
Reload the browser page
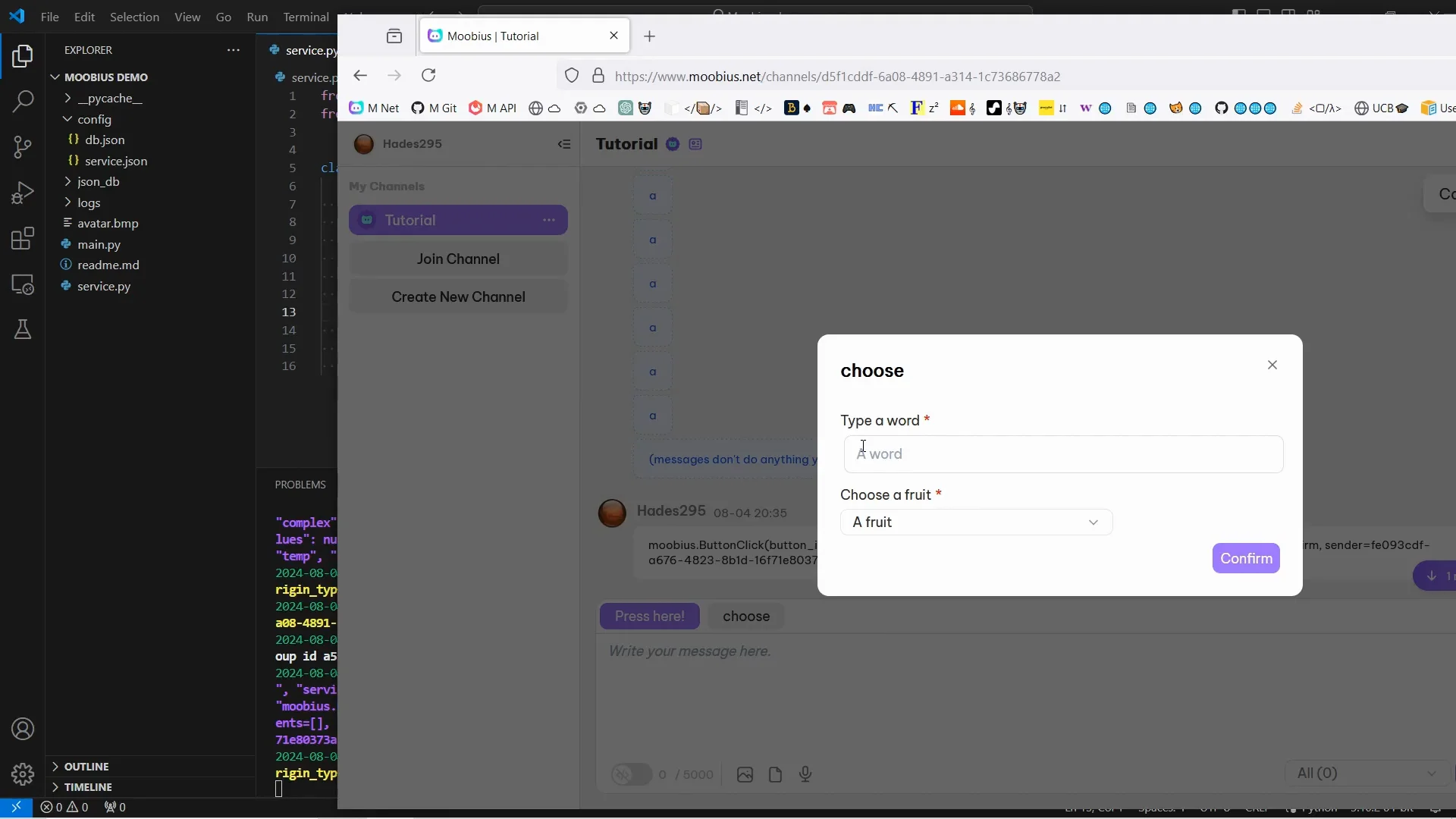(428, 75)
